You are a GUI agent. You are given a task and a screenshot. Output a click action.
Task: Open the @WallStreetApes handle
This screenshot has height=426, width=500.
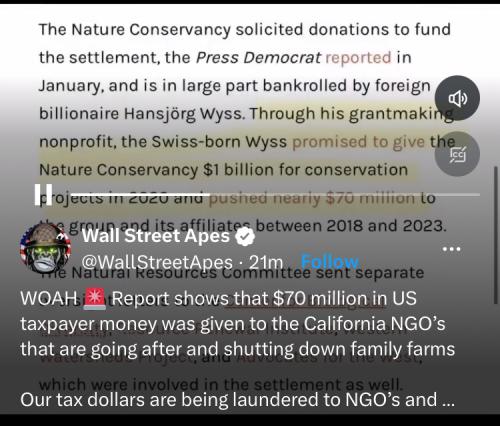pos(157,262)
